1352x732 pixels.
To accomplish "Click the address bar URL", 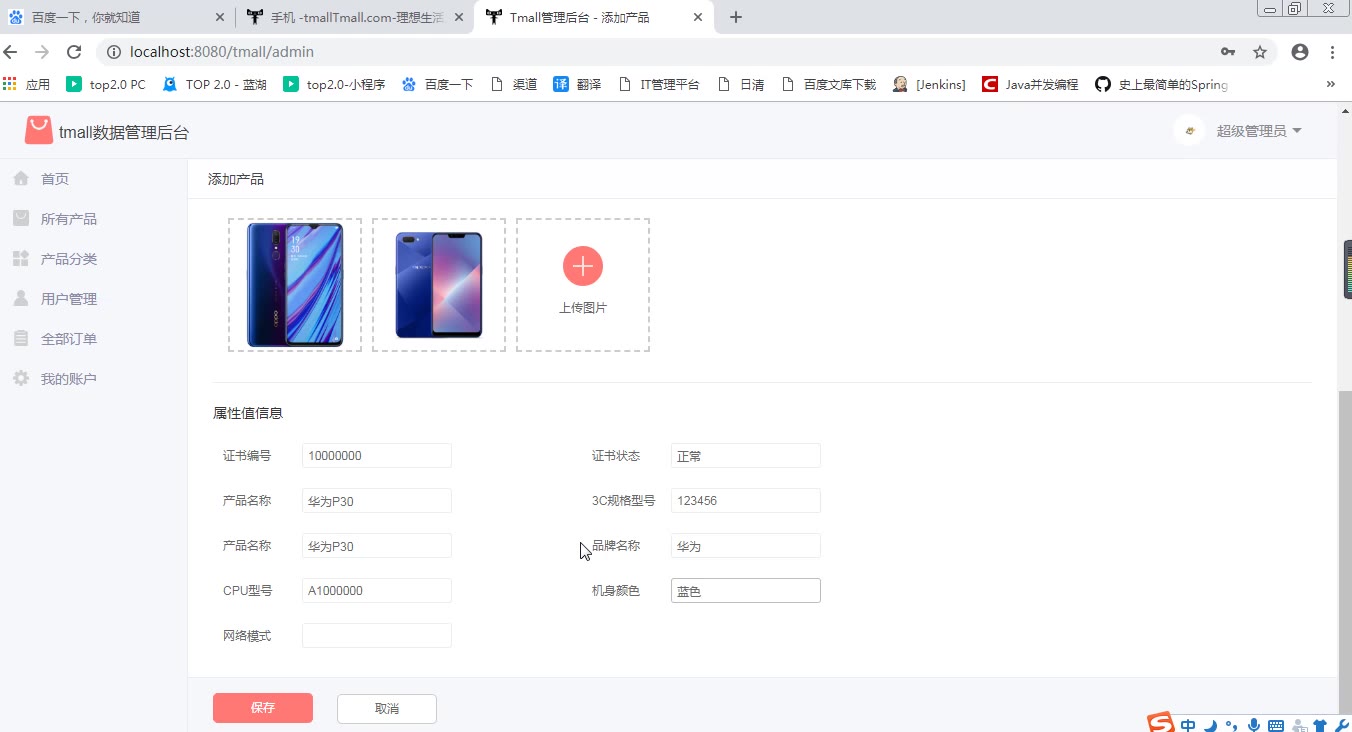I will (x=222, y=52).
